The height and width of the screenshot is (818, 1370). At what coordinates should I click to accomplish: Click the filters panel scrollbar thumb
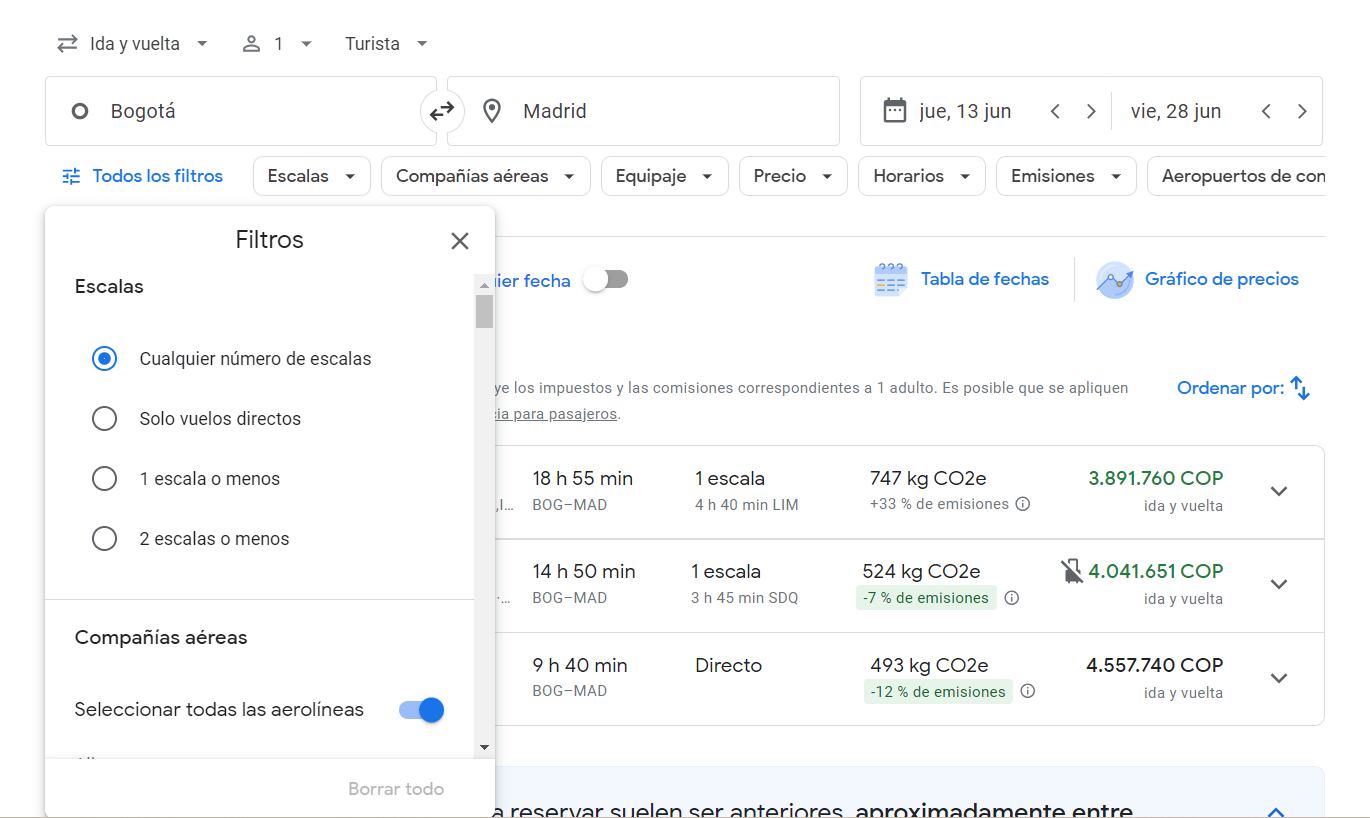pos(484,311)
